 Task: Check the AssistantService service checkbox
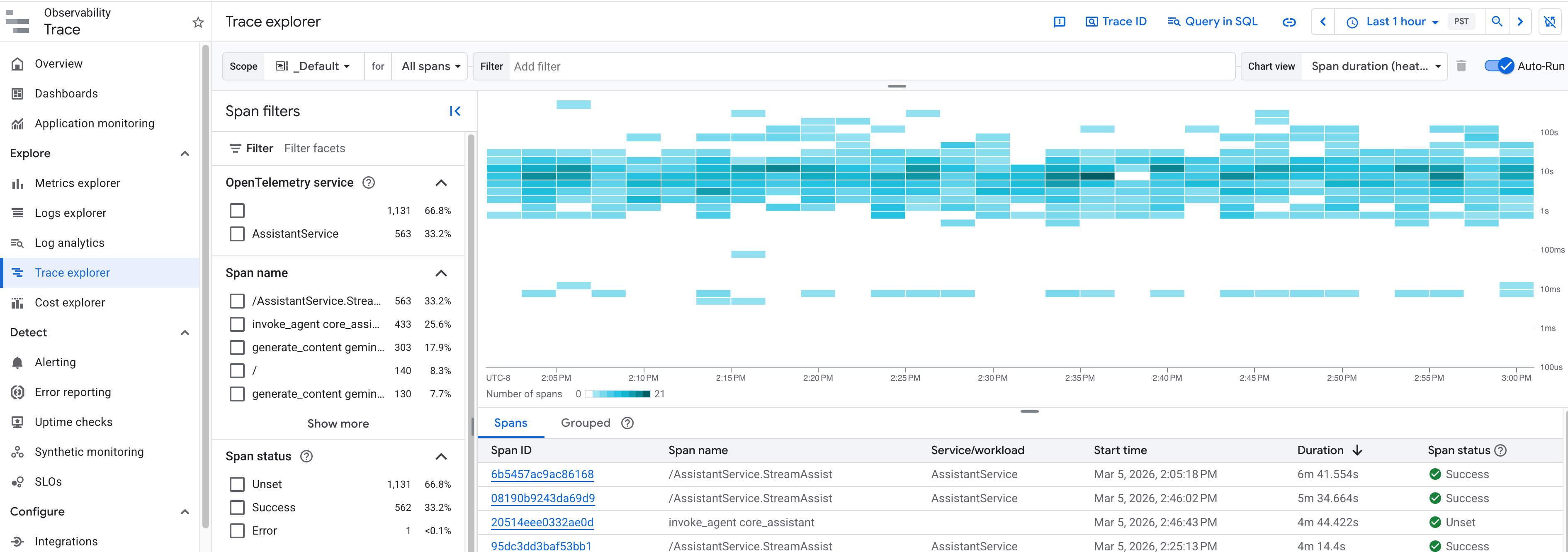237,233
